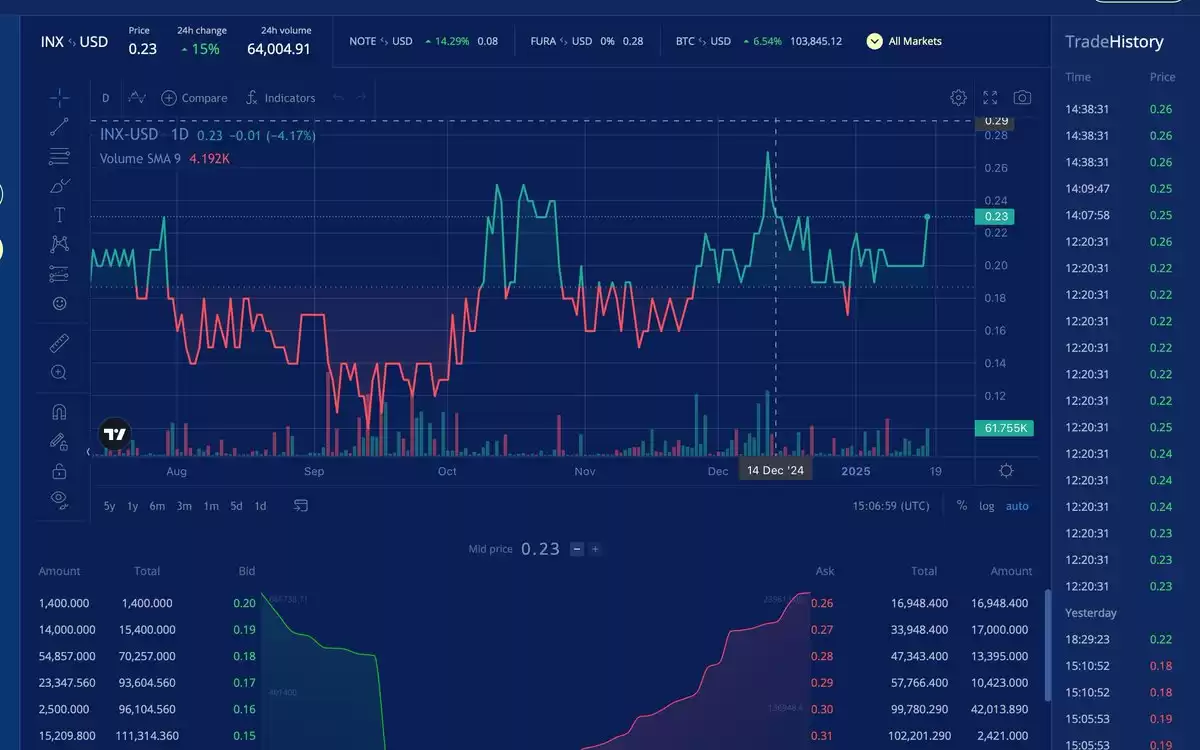This screenshot has width=1200, height=750.
Task: Toggle the log price scale
Action: pos(987,506)
